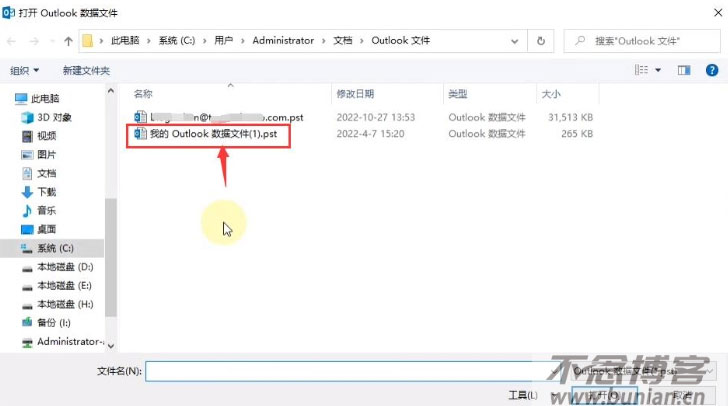Select 系统 (C:) drive in sidebar

click(52, 248)
